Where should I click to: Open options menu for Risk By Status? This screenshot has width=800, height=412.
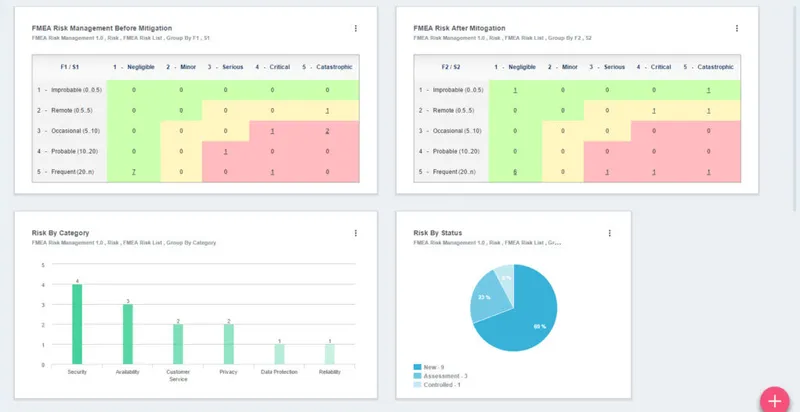pyautogui.click(x=610, y=233)
